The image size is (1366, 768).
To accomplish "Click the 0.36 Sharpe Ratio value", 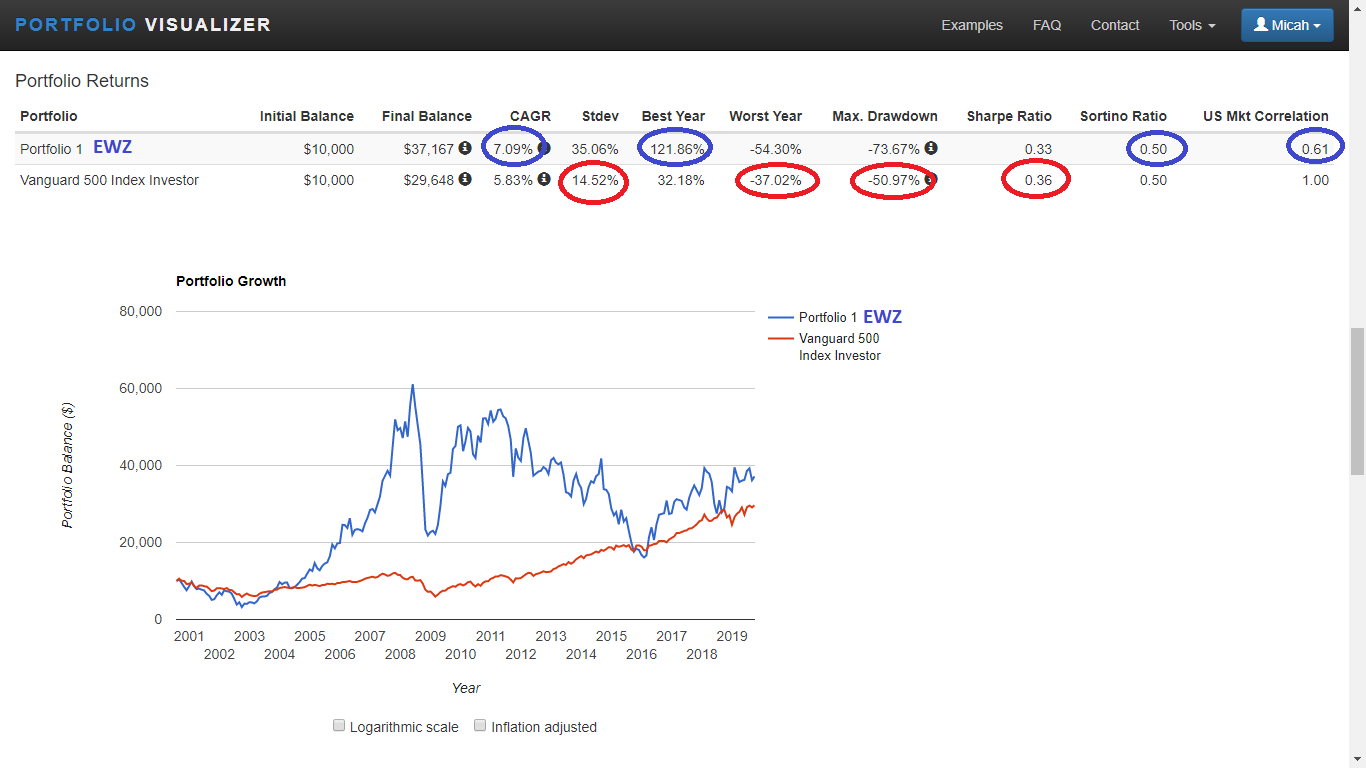I will 1038,180.
